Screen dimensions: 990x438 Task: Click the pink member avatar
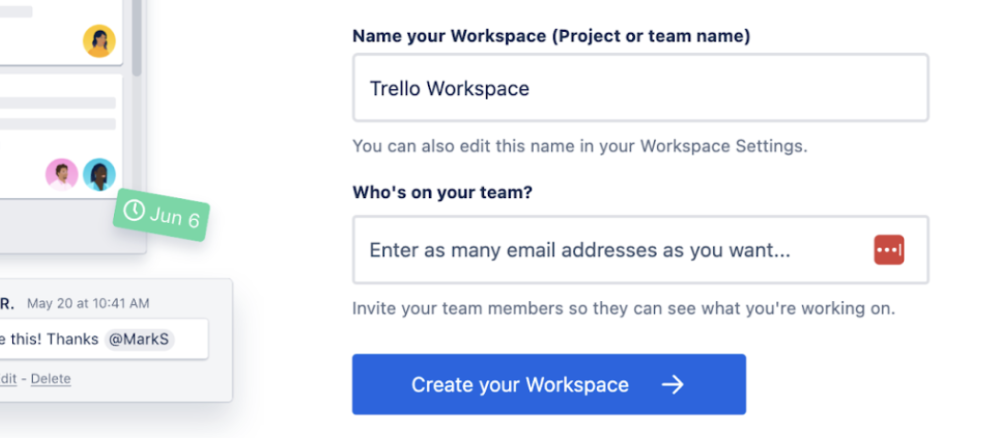(61, 174)
